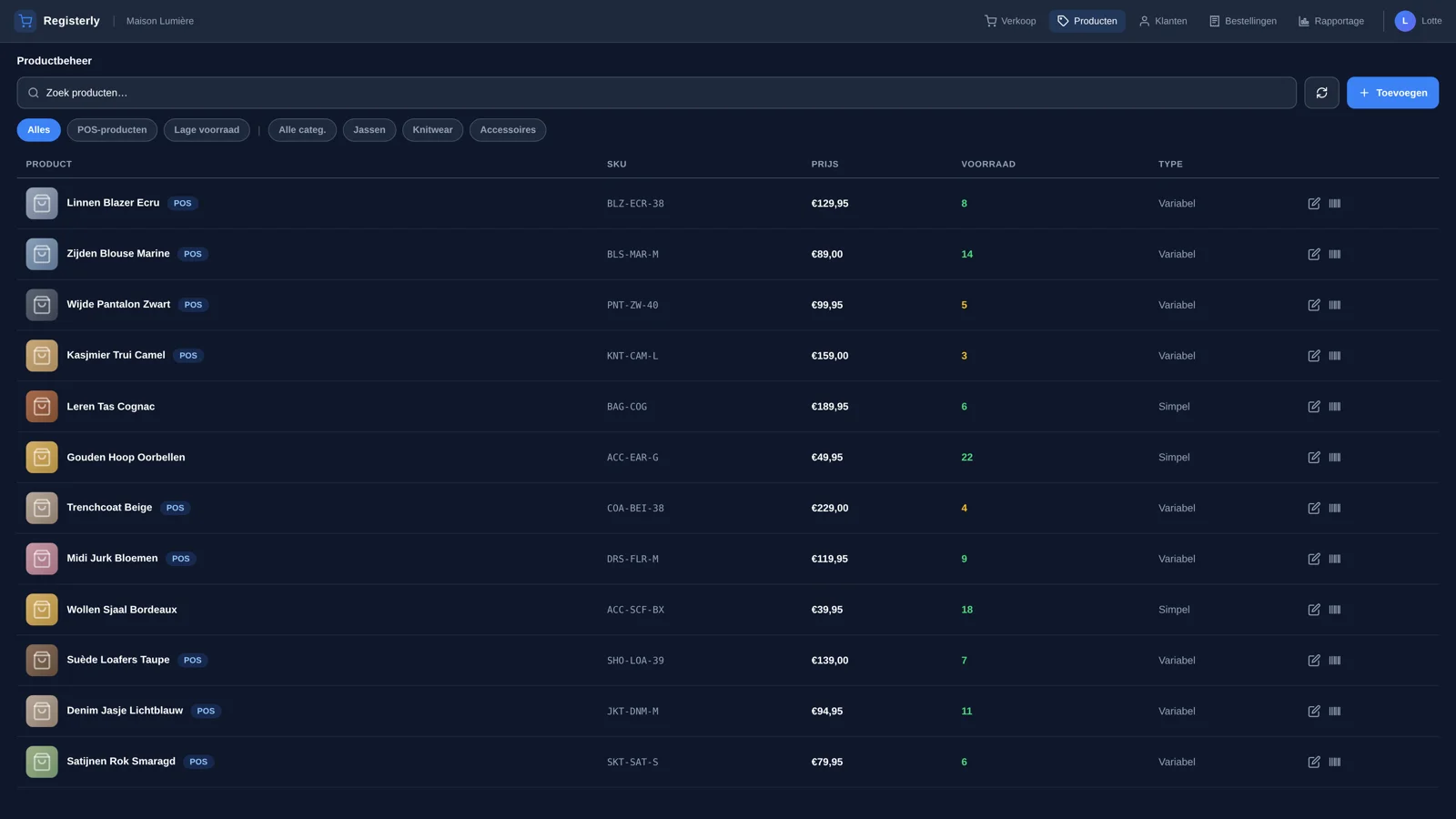This screenshot has height=819, width=1456.
Task: Show barcode for Suède Loafers Taupe
Action: tap(1335, 661)
